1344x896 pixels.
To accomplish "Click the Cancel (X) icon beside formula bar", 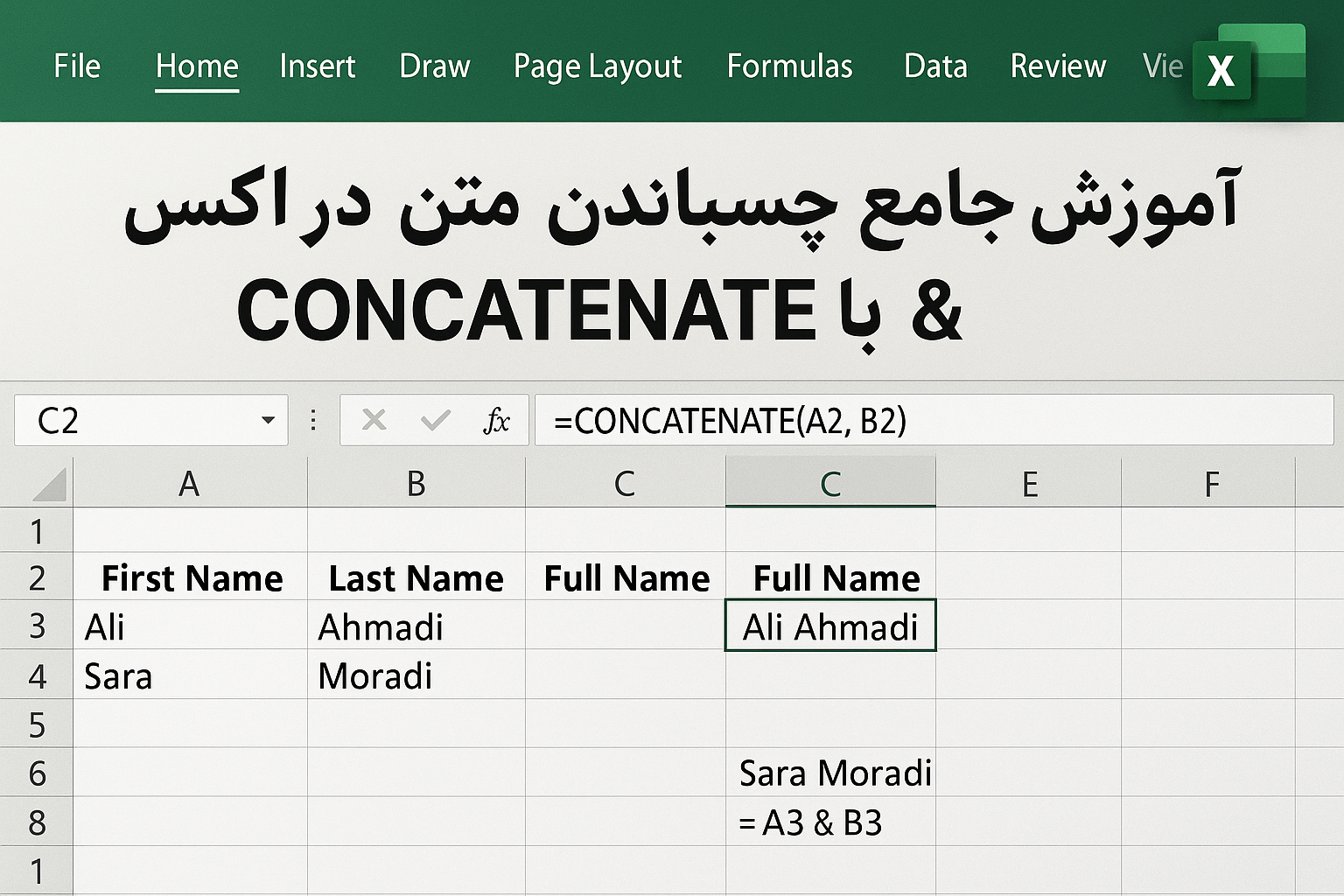I will click(x=374, y=420).
